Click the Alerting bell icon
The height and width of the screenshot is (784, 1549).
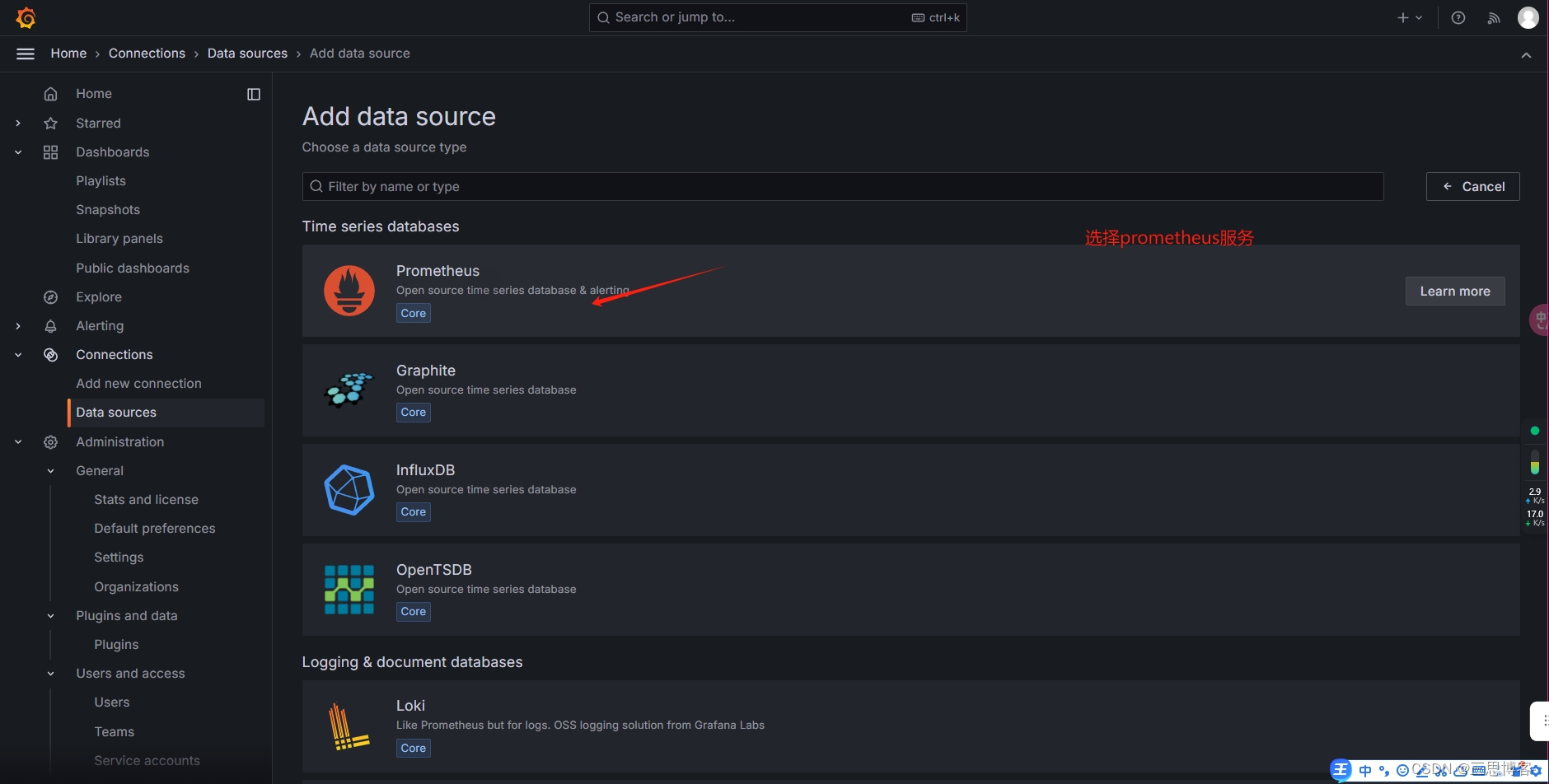[x=51, y=326]
